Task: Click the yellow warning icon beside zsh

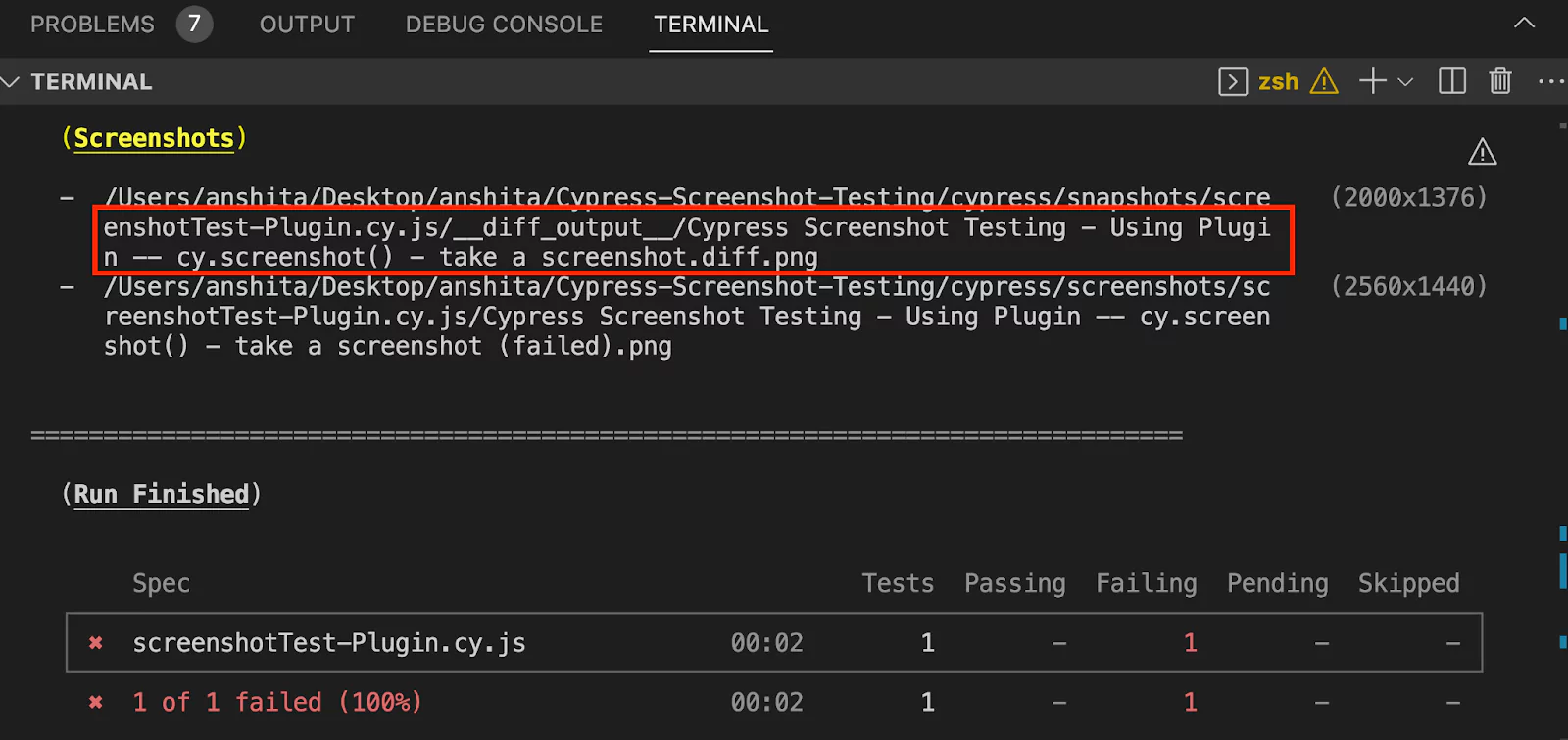Action: [1324, 81]
